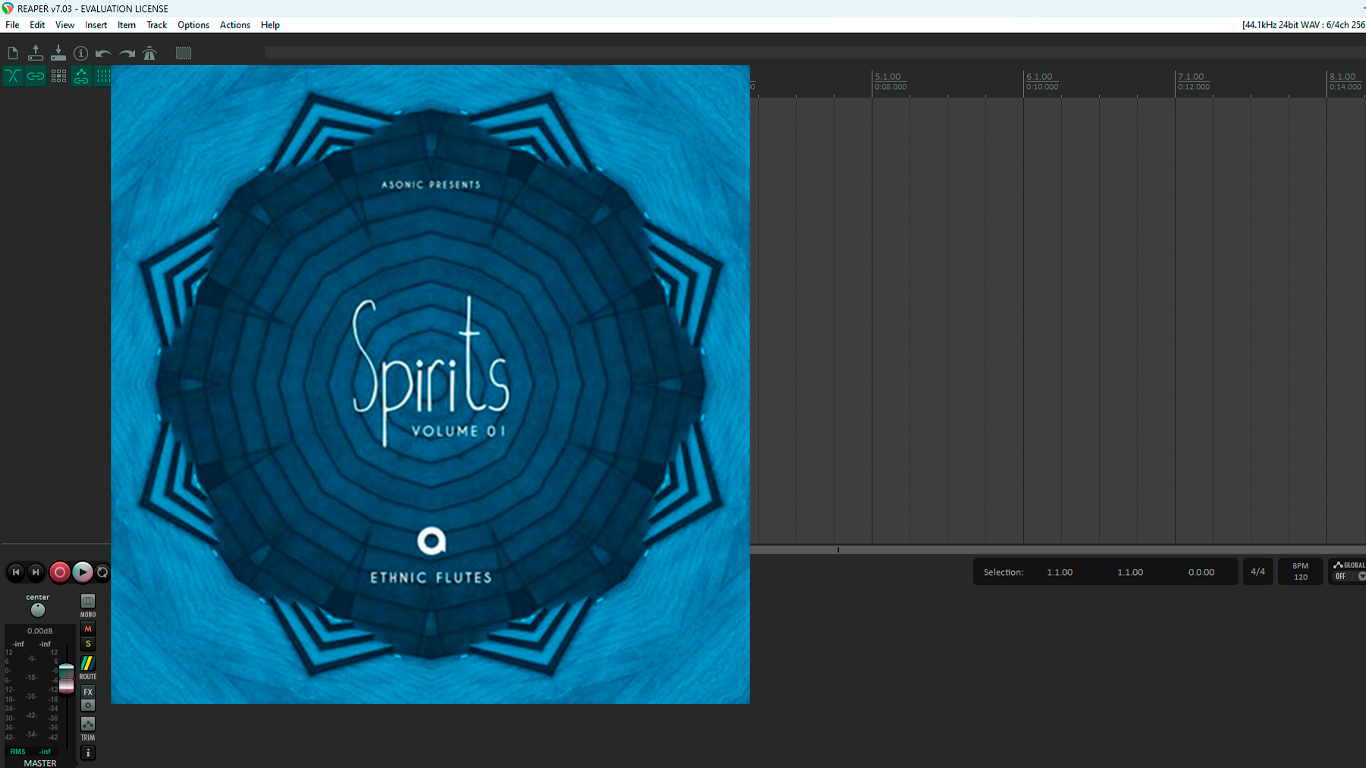Open the Insert menu

pos(96,25)
